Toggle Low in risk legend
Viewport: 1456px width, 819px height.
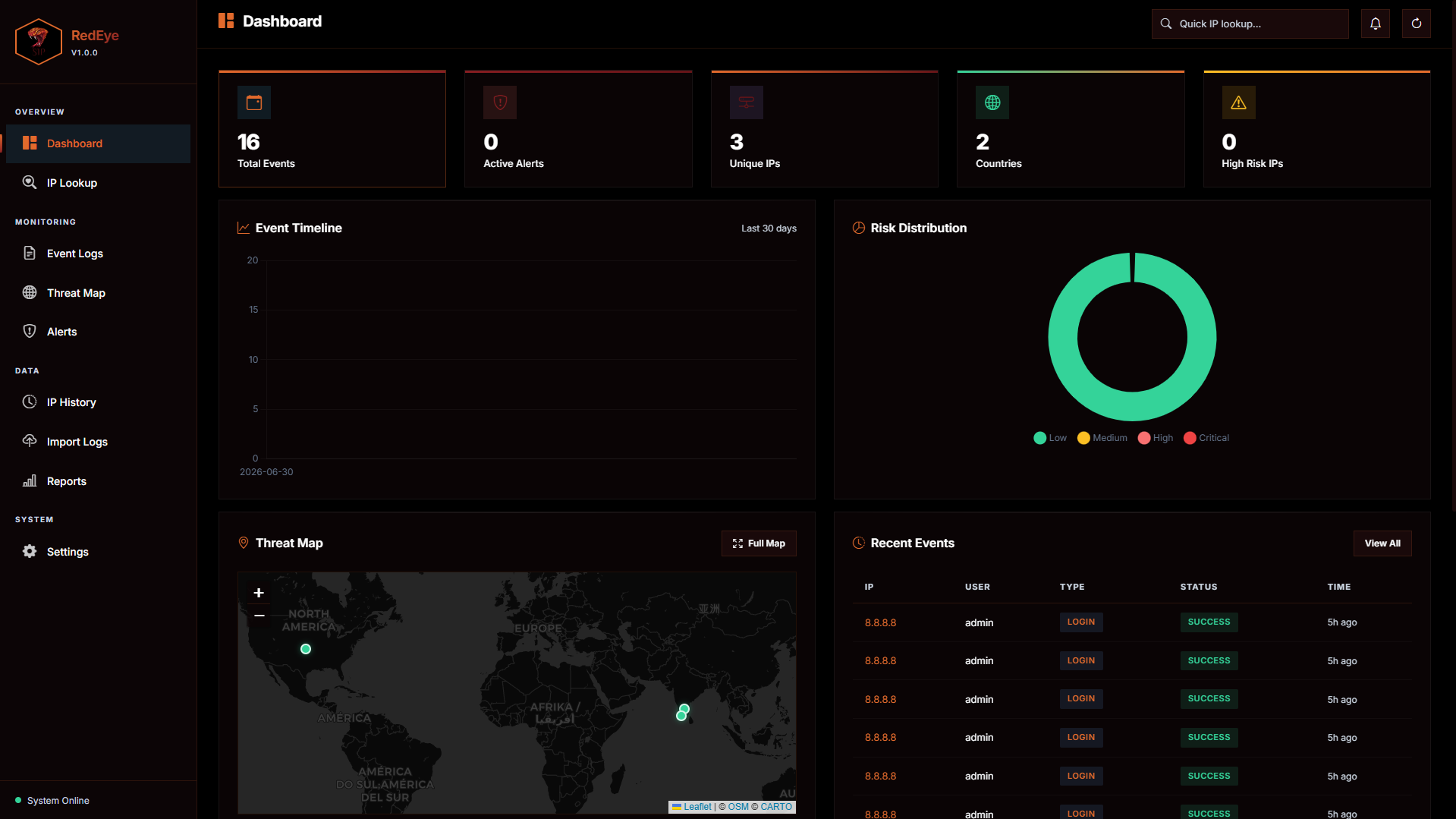[x=1050, y=438]
